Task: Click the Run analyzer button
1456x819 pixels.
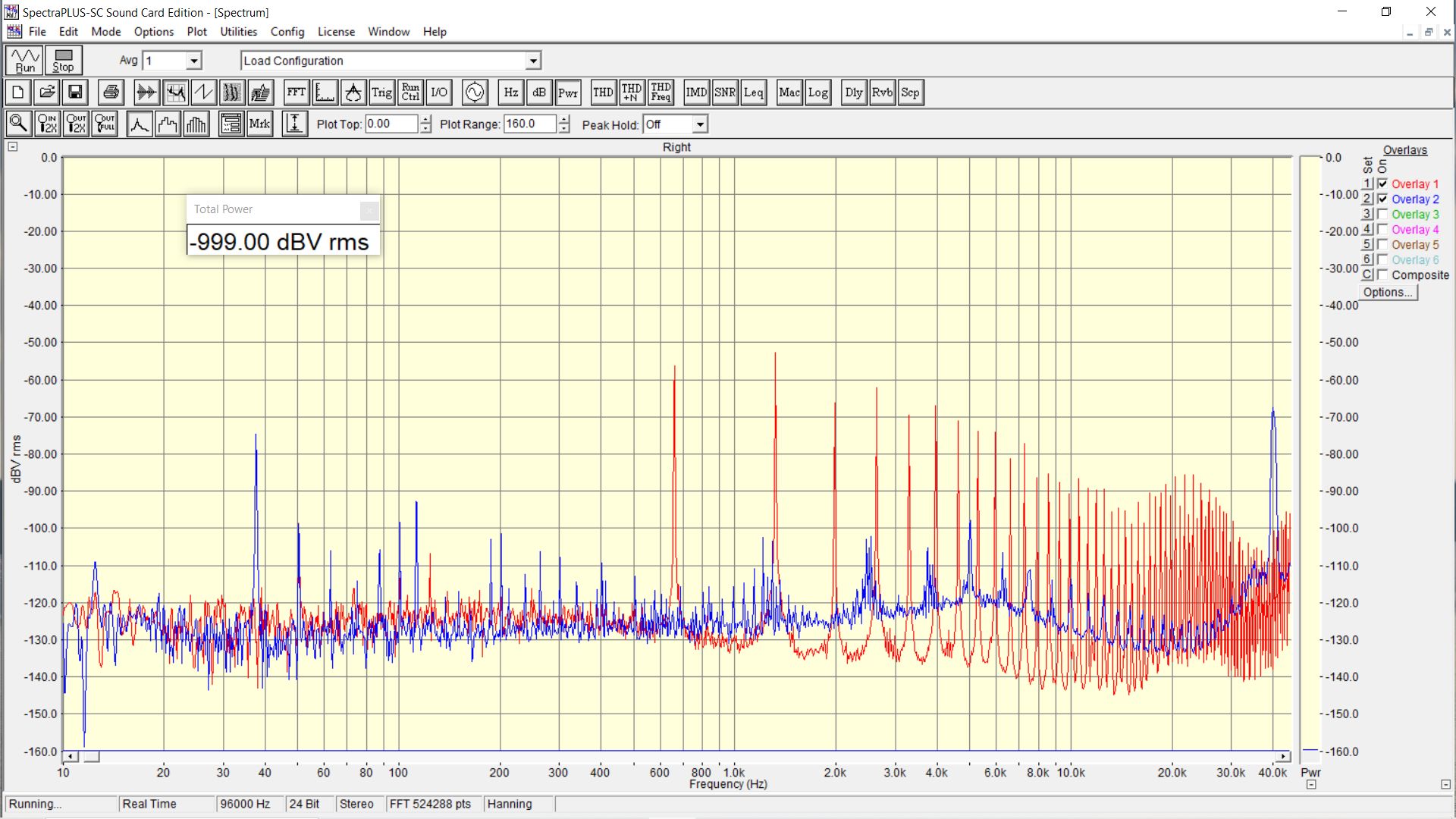Action: click(x=25, y=60)
